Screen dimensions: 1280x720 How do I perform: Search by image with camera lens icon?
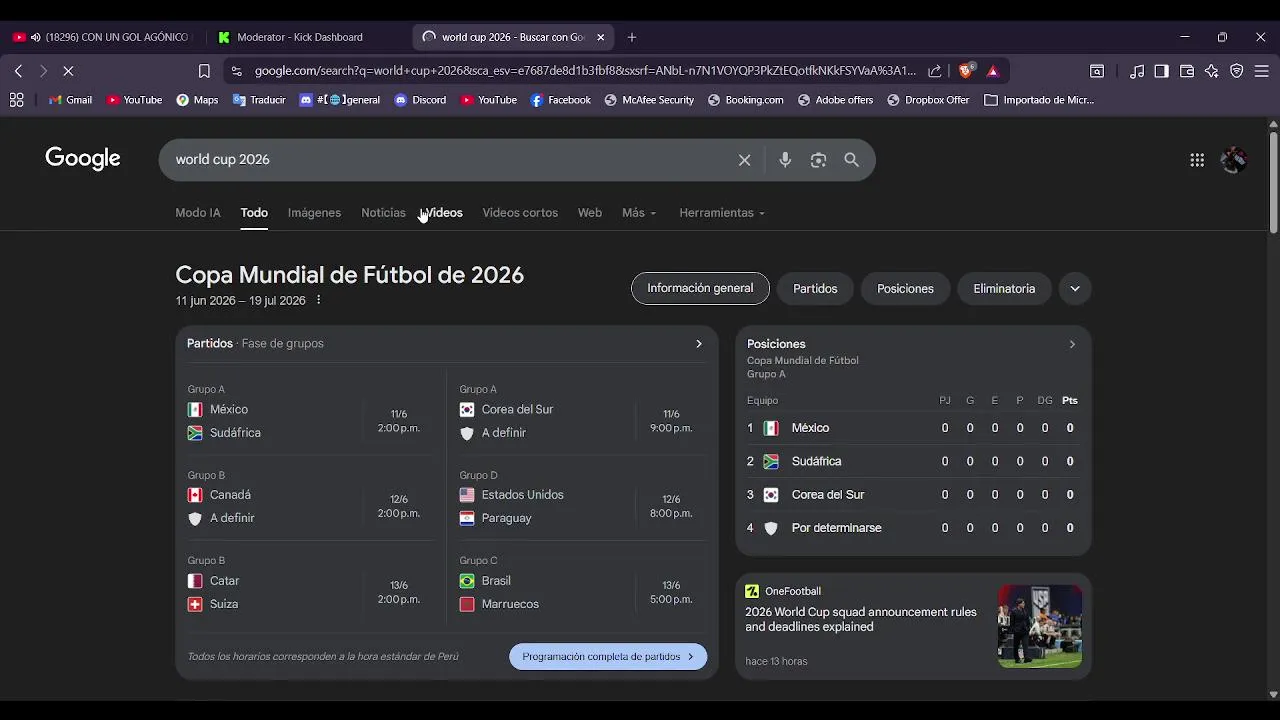coord(818,160)
